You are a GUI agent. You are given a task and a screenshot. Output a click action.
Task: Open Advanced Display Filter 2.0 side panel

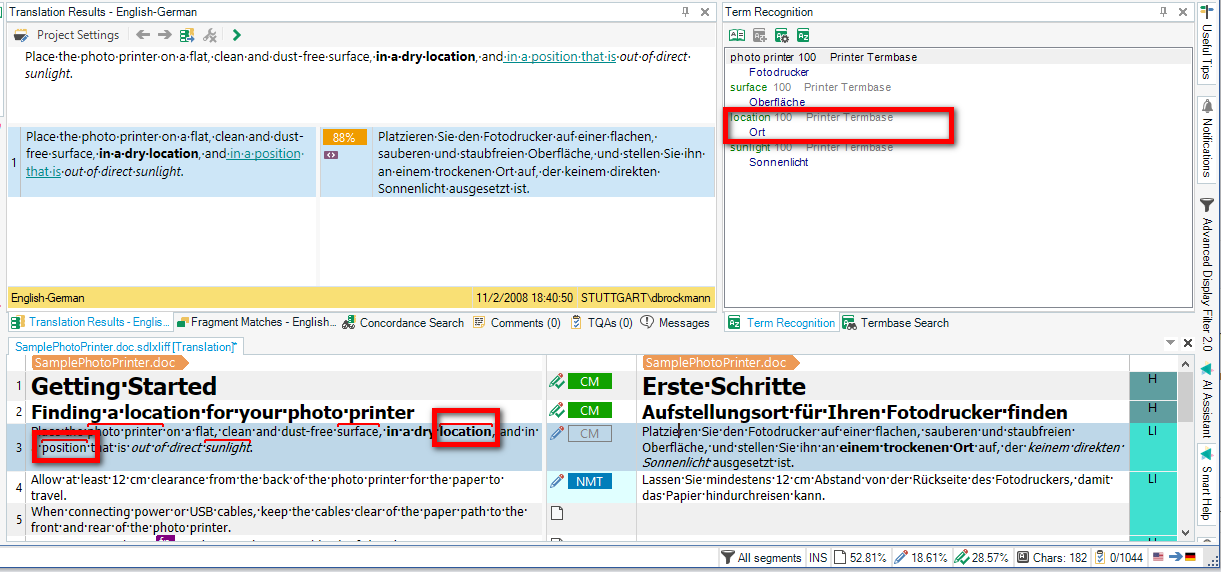[1207, 274]
